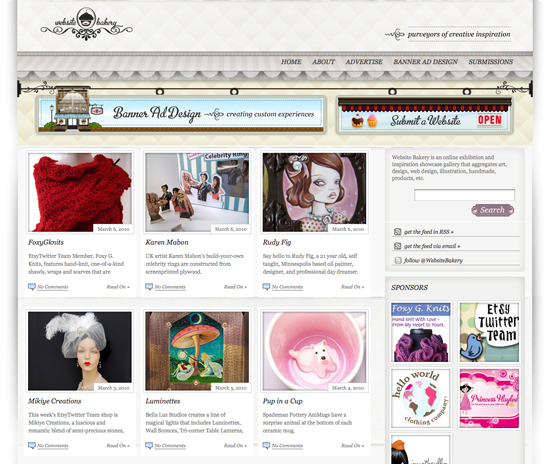
Task: Open the Pup in a Cup thumbnail
Action: click(314, 351)
